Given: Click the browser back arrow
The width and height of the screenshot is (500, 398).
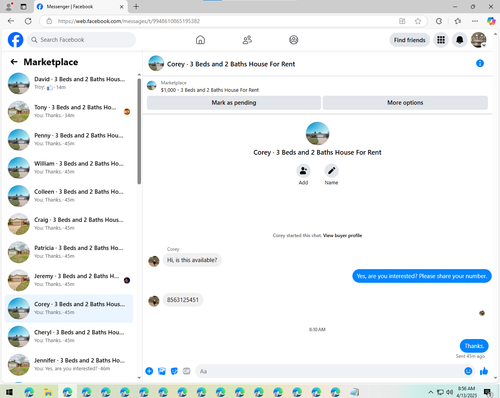Looking at the screenshot, I should click(11, 21).
